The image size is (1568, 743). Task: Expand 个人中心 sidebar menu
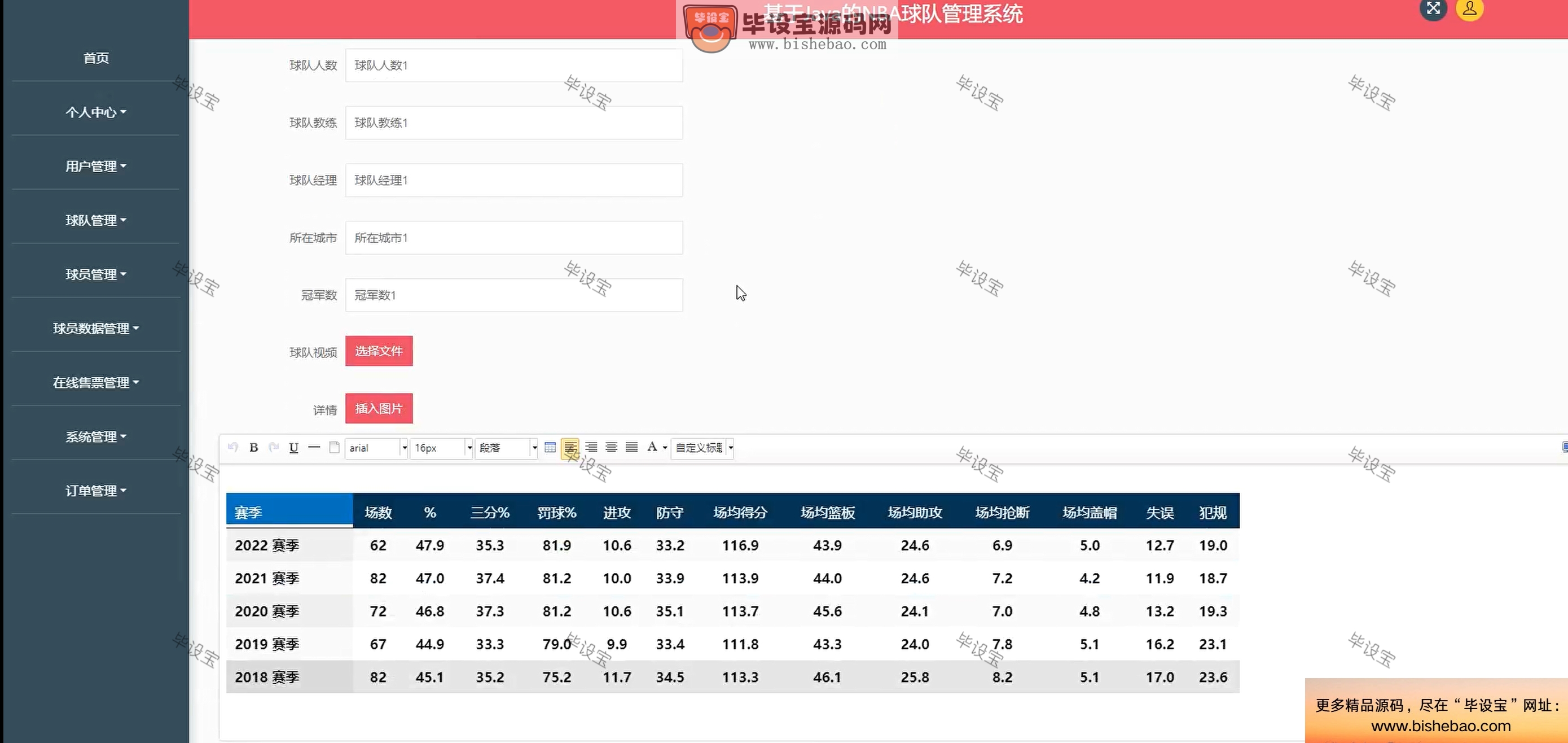95,112
